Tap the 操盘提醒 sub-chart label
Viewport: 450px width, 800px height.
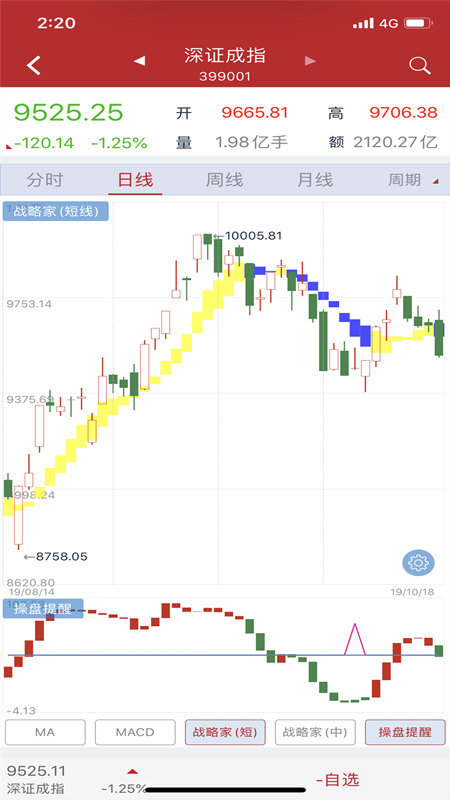pos(43,608)
